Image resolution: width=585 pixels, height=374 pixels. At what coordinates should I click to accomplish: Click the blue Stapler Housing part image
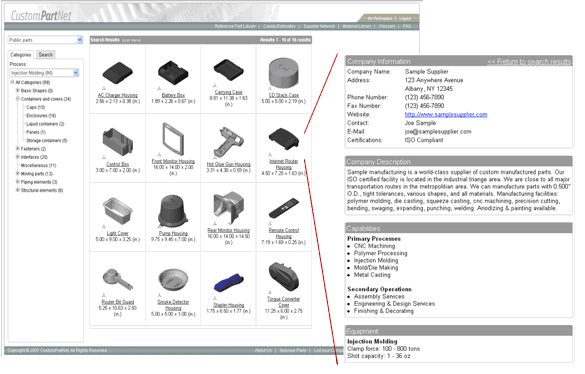click(x=228, y=283)
